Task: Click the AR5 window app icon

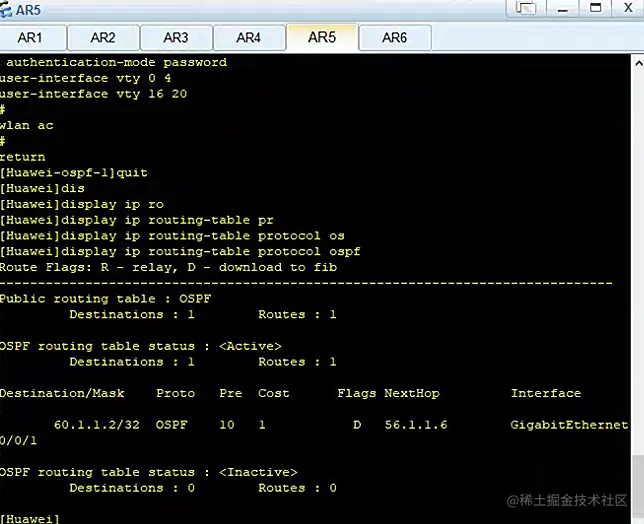Action: (x=6, y=10)
